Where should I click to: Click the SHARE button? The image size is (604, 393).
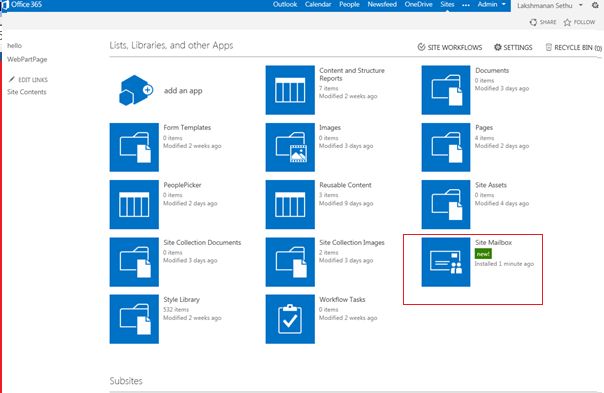point(543,22)
